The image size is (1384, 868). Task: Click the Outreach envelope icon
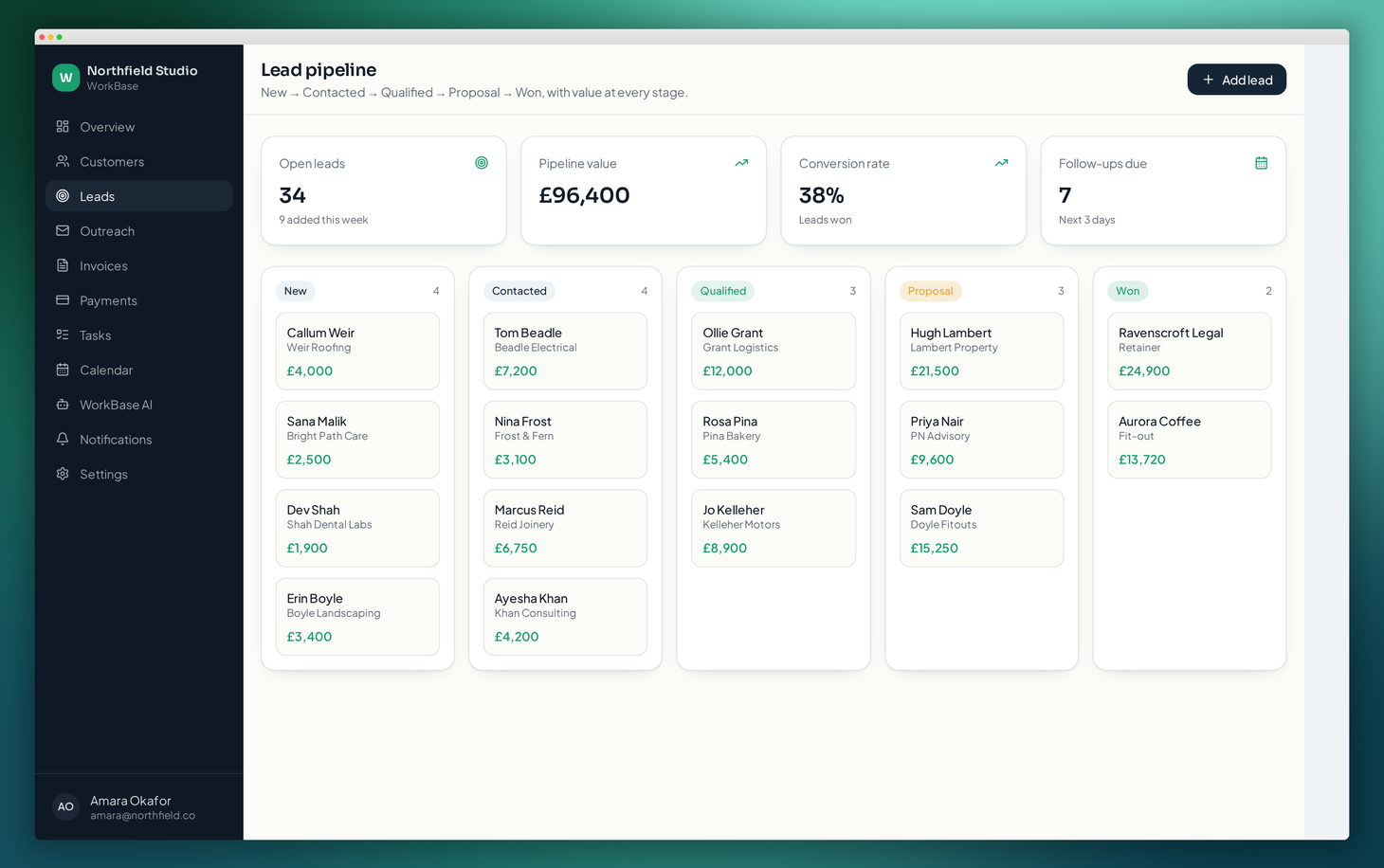63,230
